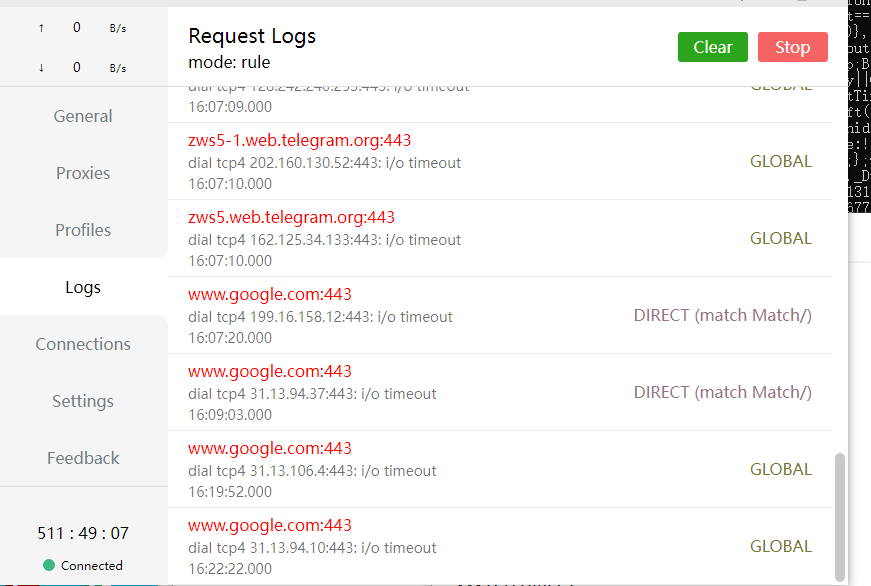Select the zws5-1.web.telegram.org:443 log entry
The width and height of the screenshot is (871, 586).
(x=299, y=140)
